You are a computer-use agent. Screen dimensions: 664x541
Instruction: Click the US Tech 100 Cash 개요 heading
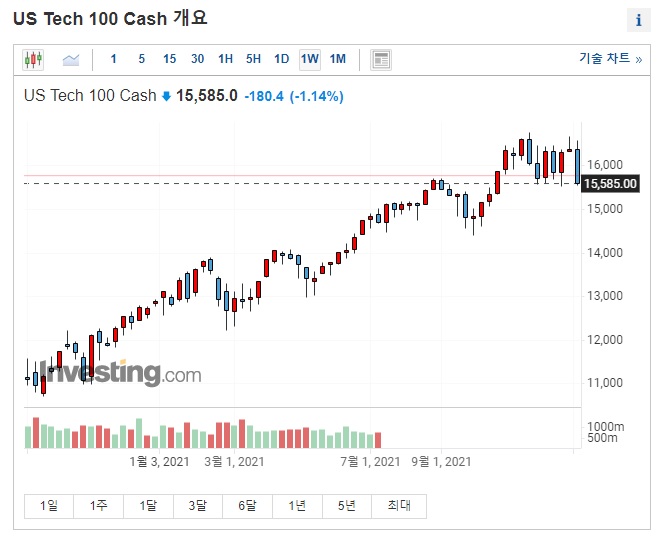pyautogui.click(x=110, y=19)
